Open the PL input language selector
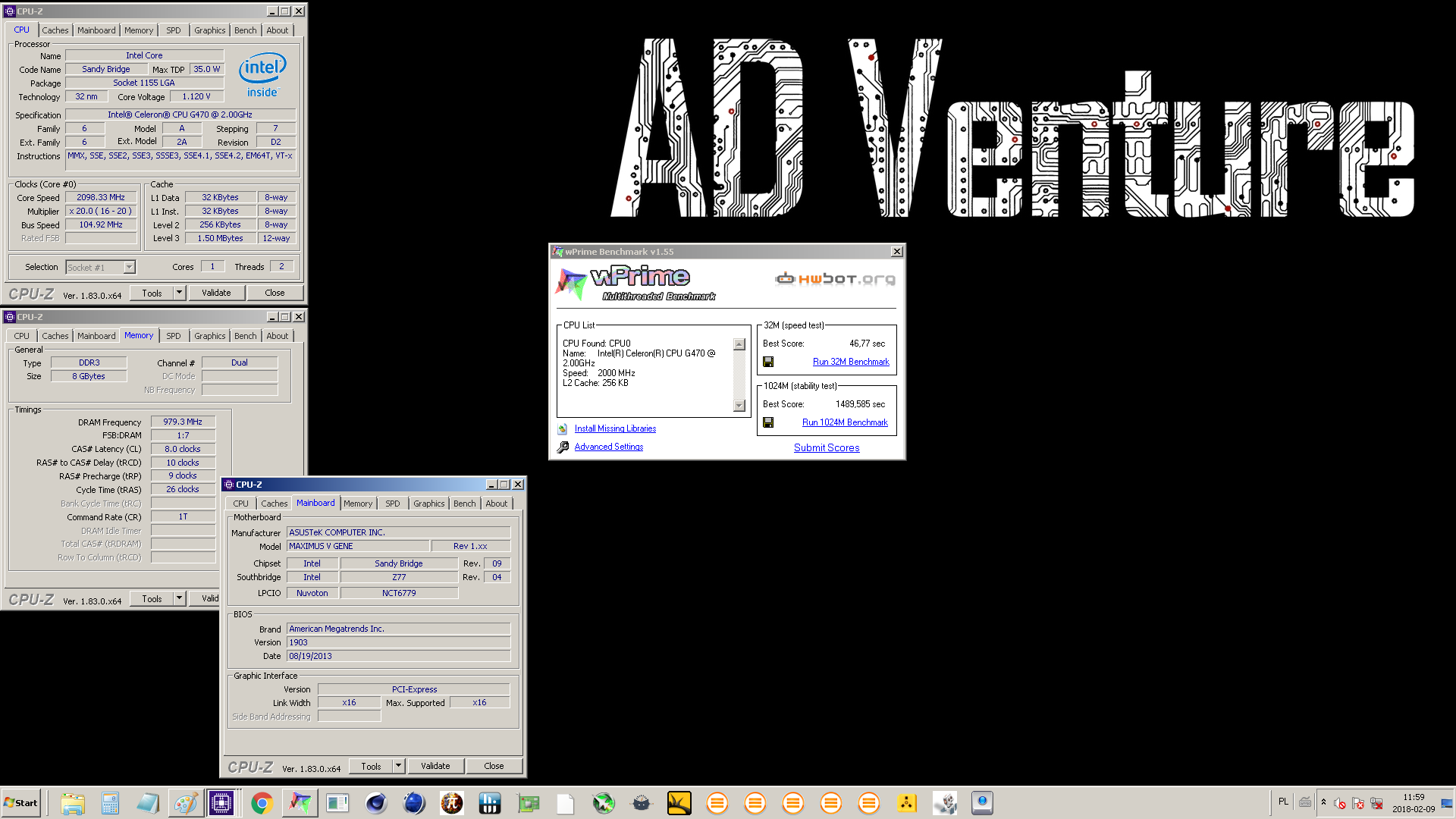The width and height of the screenshot is (1456, 819). pyautogui.click(x=1283, y=802)
